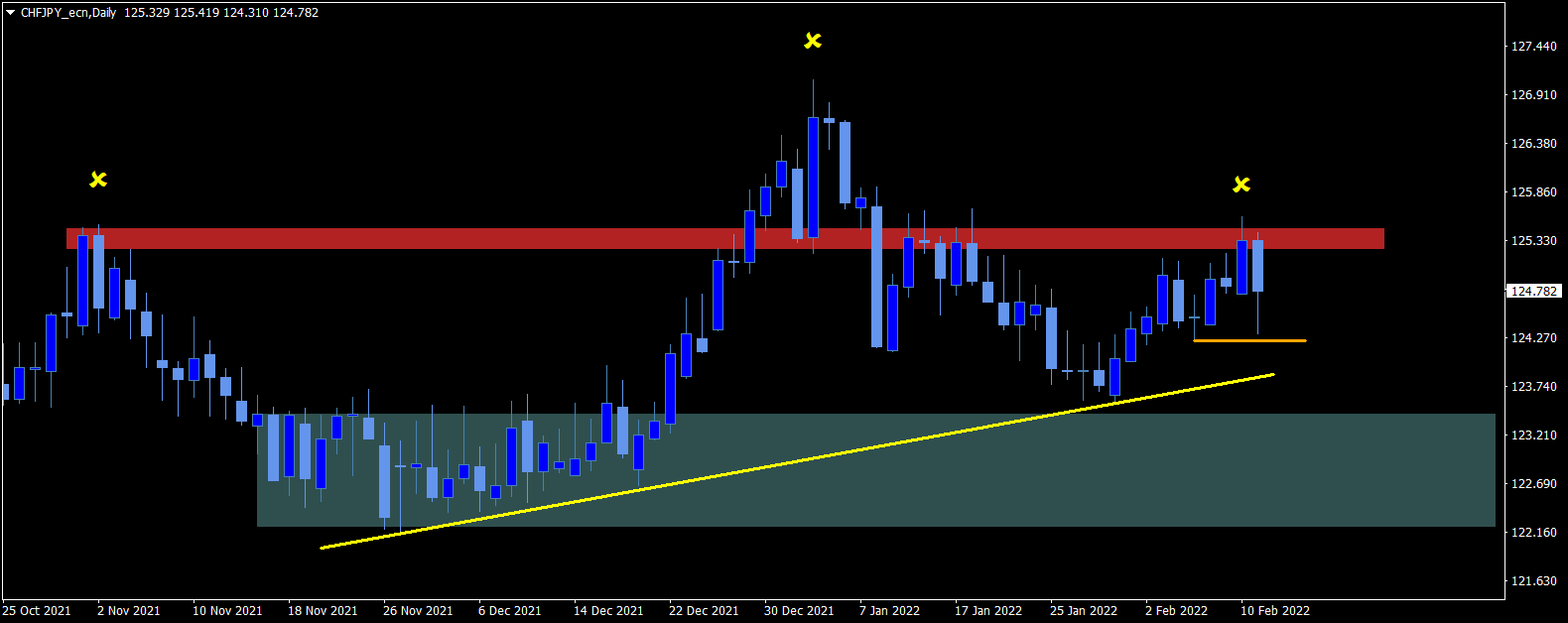Image resolution: width=1568 pixels, height=623 pixels.
Task: Click the 121.630 price scale label
Action: pyautogui.click(x=1534, y=581)
